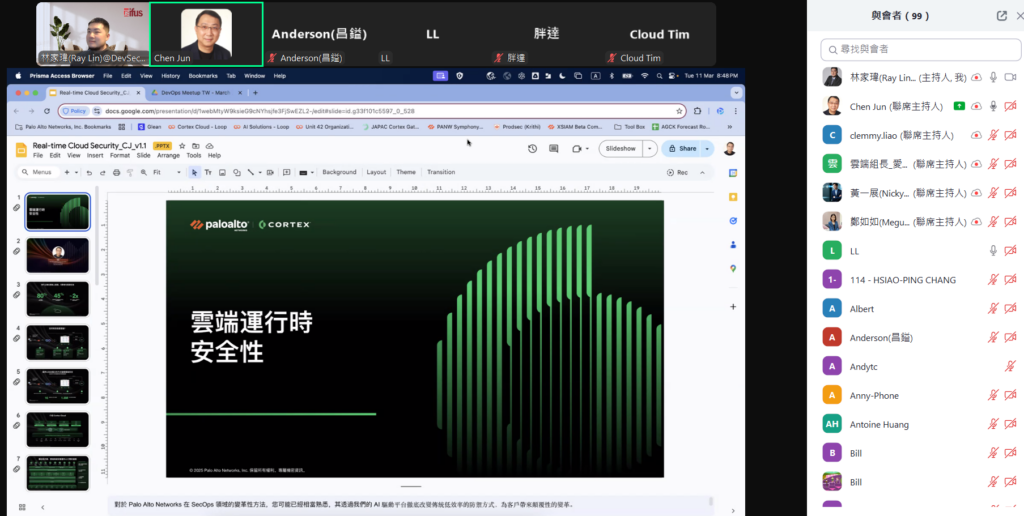Image resolution: width=1024 pixels, height=516 pixels.
Task: Unmute participant LL's microphone
Action: (x=992, y=251)
